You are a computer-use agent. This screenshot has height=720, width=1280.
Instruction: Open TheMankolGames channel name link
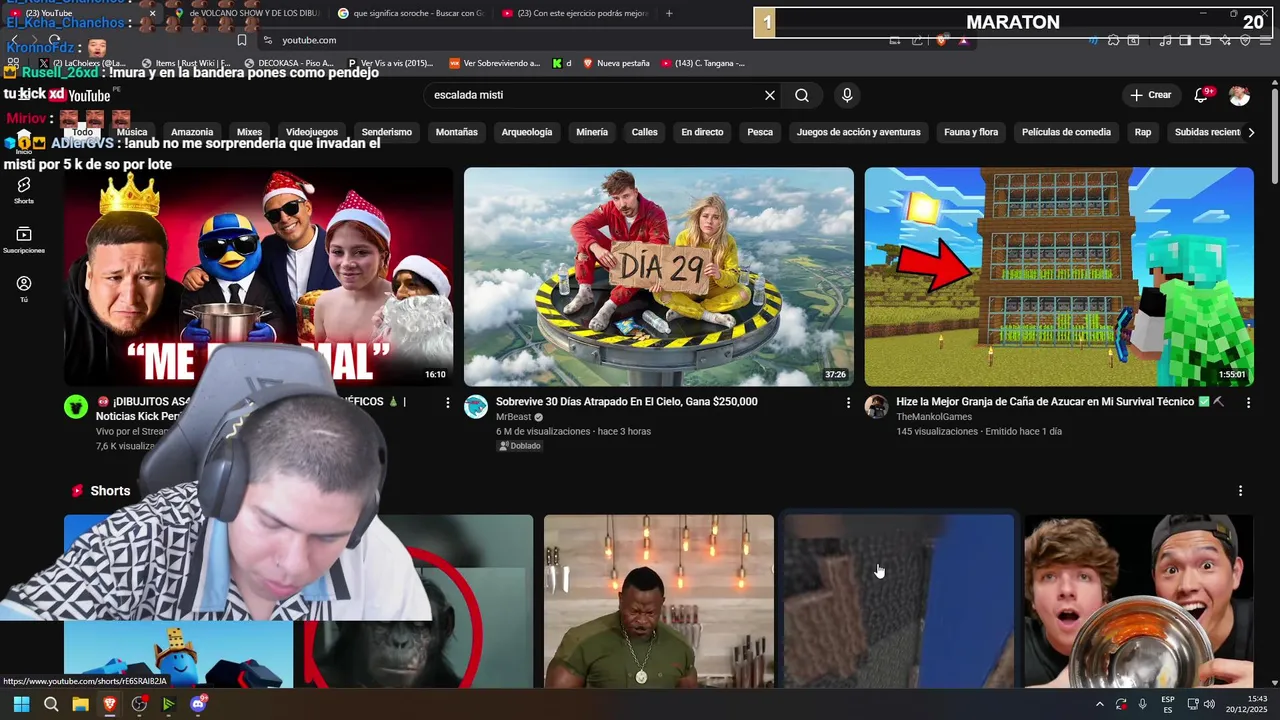pyautogui.click(x=934, y=417)
